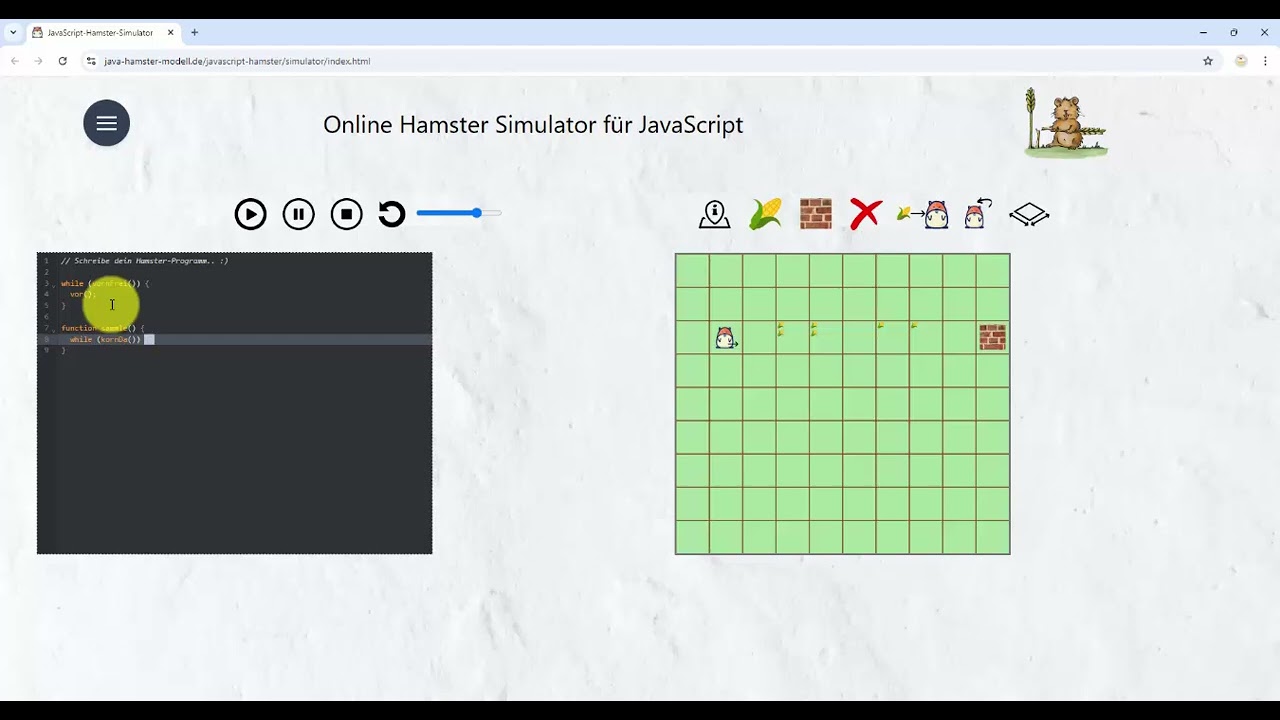Close the JavaScript-Hamster-Simulator tab
The image size is (1280, 720).
170,33
